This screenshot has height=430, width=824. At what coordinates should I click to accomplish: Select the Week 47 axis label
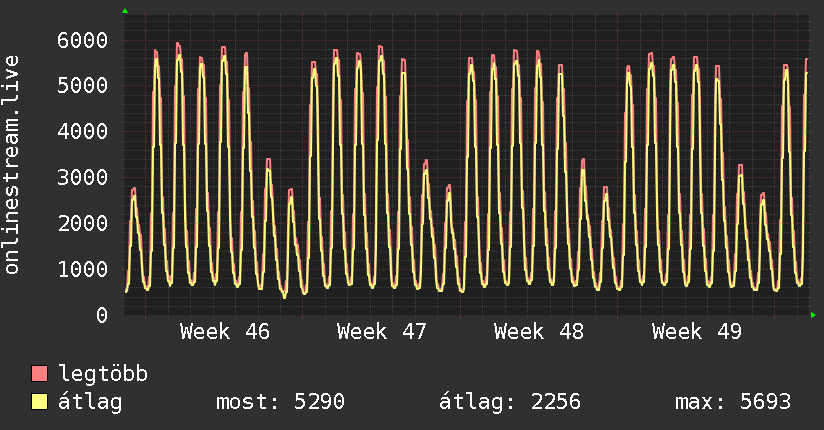(382, 332)
